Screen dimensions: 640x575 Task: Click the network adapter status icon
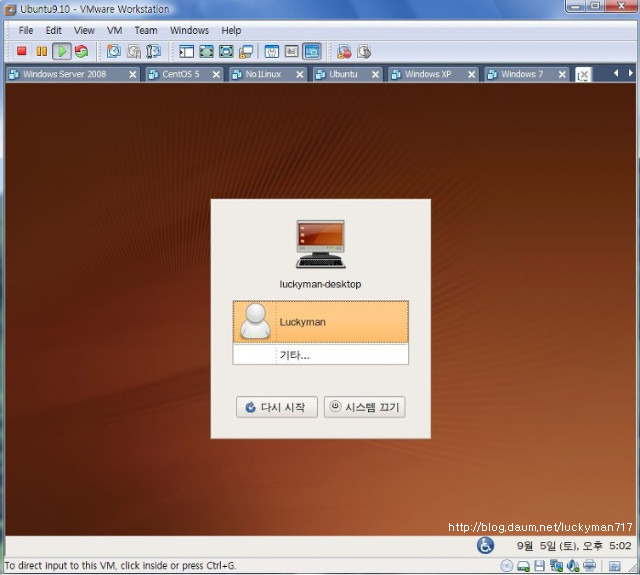pyautogui.click(x=556, y=566)
